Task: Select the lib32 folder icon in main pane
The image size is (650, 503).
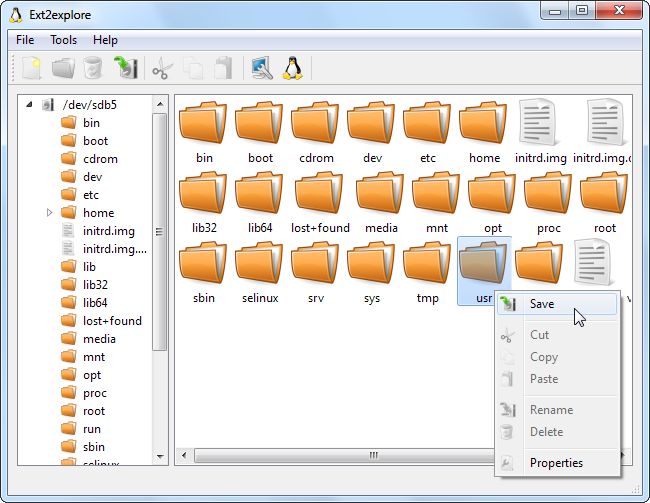Action: pos(203,193)
